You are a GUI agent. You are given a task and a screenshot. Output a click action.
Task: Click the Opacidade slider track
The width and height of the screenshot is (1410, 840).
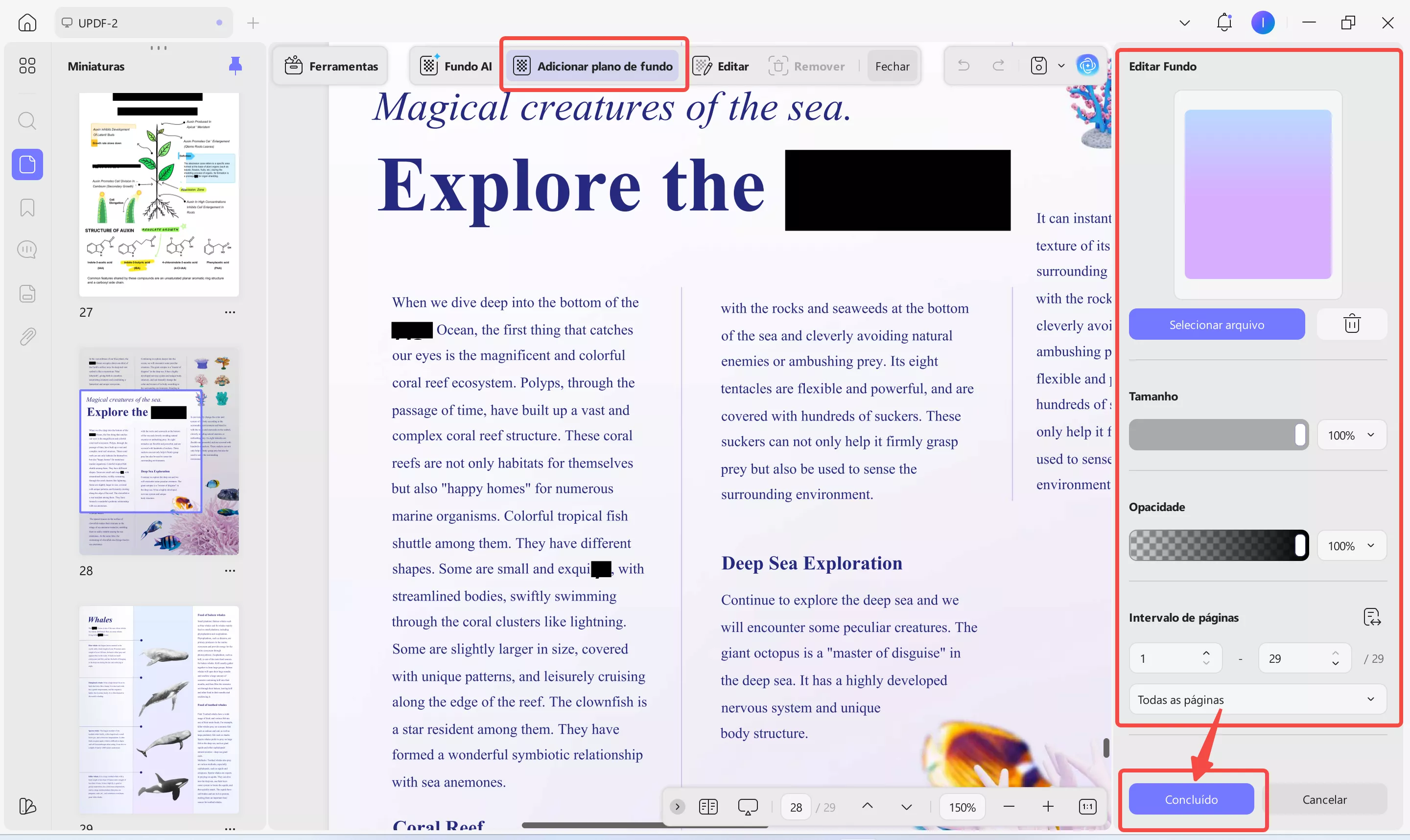(1211, 546)
